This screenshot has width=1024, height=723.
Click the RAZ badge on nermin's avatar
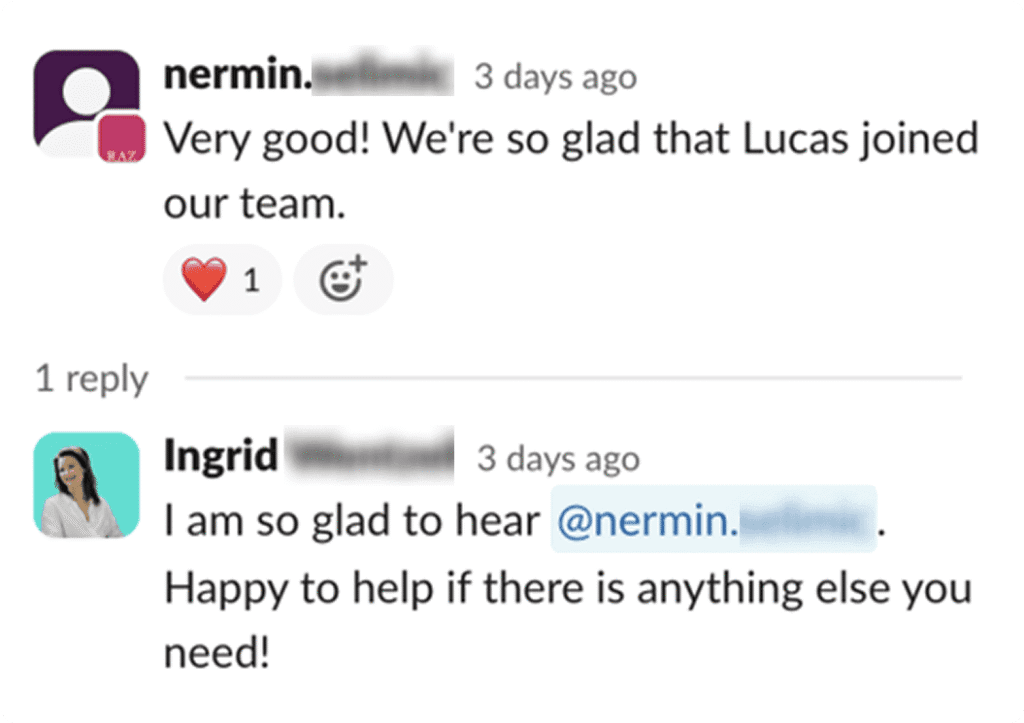pos(122,141)
